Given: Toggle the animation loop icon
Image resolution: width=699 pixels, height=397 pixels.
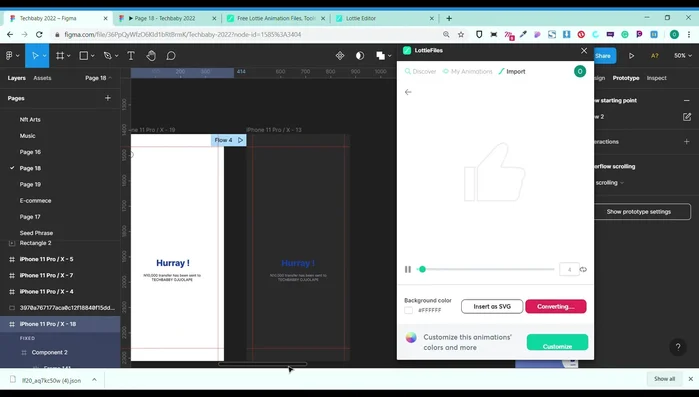Looking at the screenshot, I should coord(583,269).
